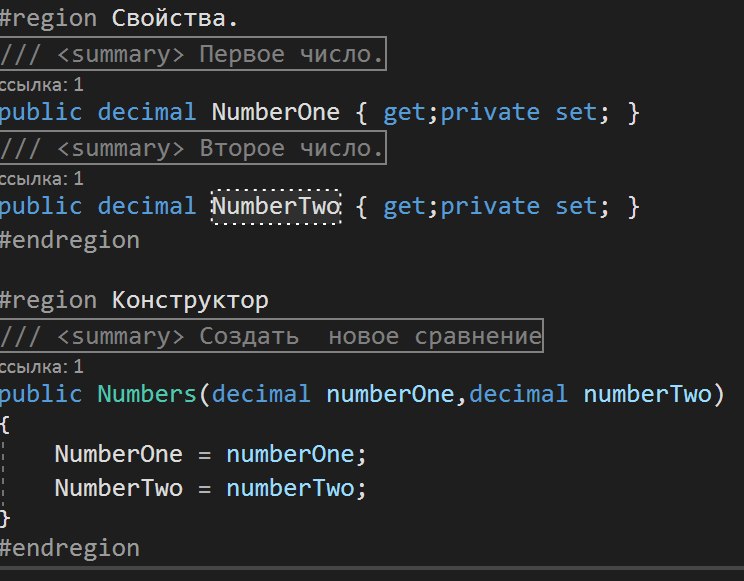Click the last '#endregion' at the bottom
Image resolution: width=744 pixels, height=581 pixels.
(x=70, y=548)
